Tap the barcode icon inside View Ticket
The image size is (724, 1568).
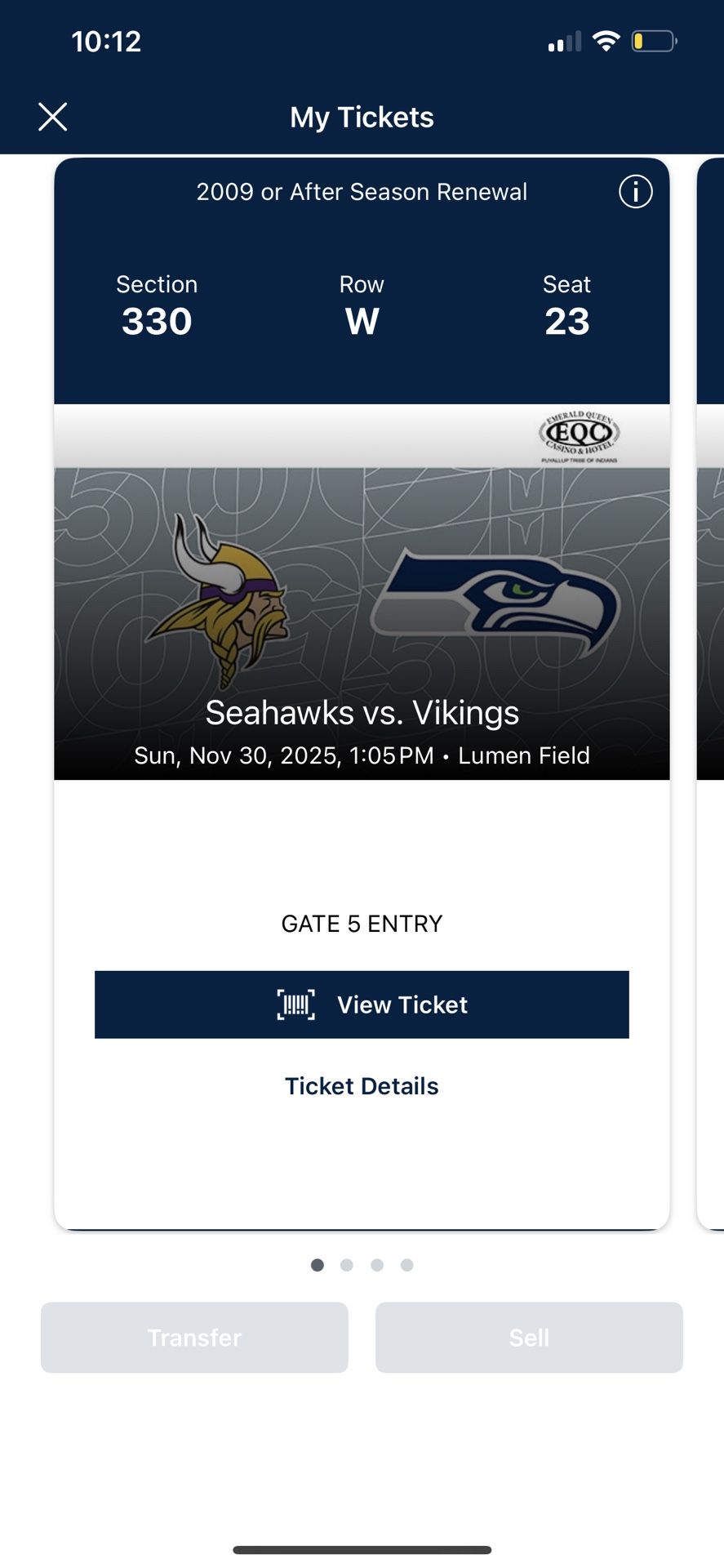296,1004
